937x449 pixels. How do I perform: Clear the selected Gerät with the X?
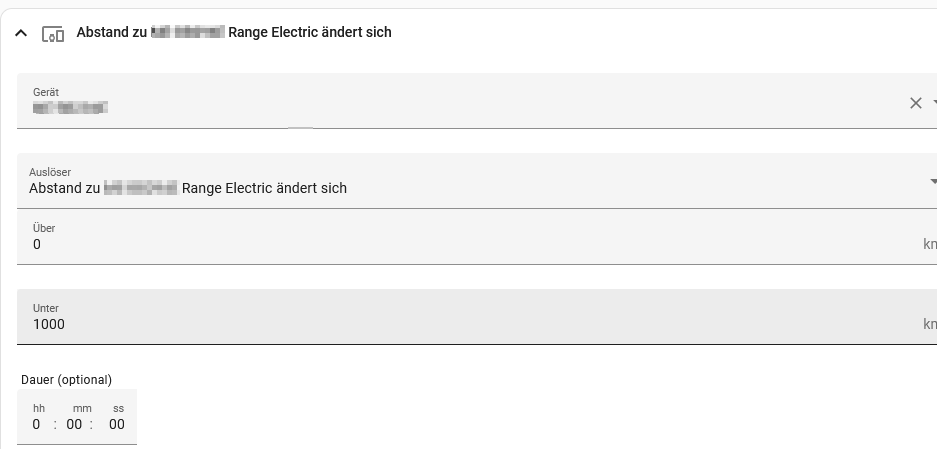915,102
